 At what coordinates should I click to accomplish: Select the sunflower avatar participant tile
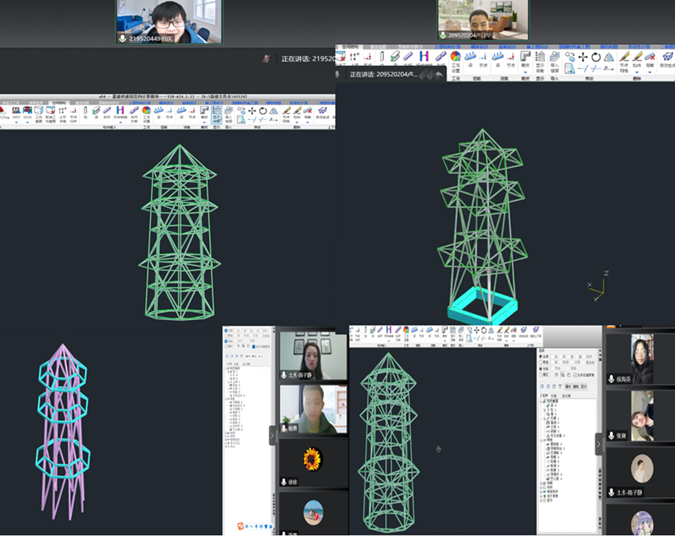(312, 460)
